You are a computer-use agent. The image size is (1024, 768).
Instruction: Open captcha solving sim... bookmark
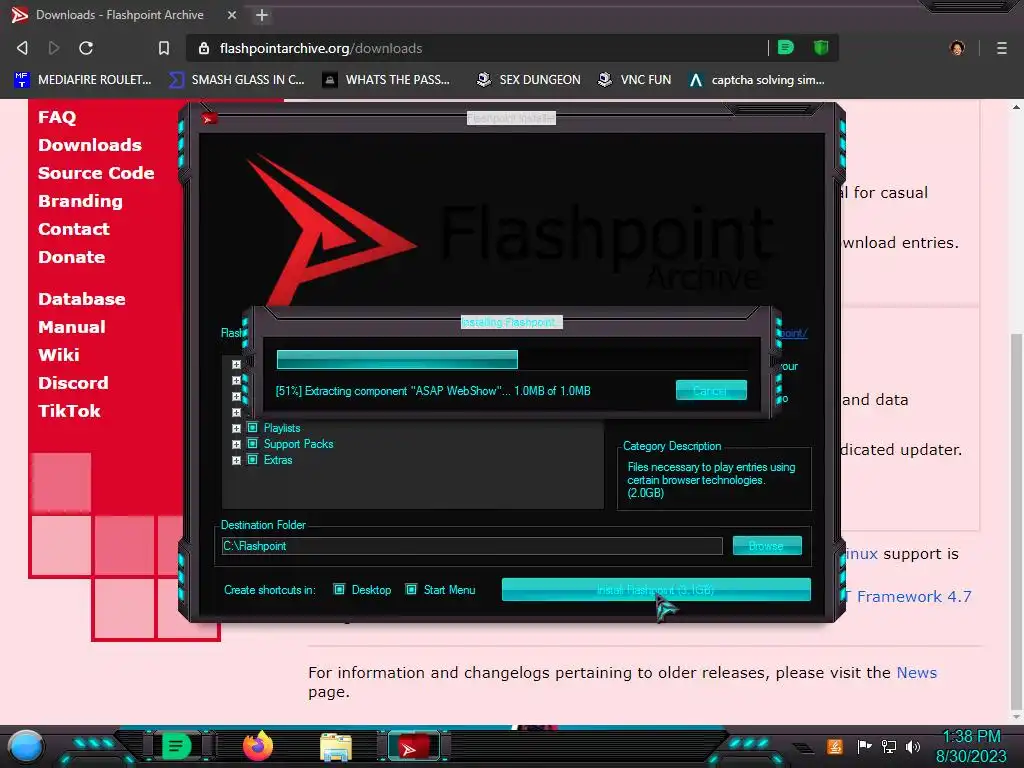coord(757,80)
